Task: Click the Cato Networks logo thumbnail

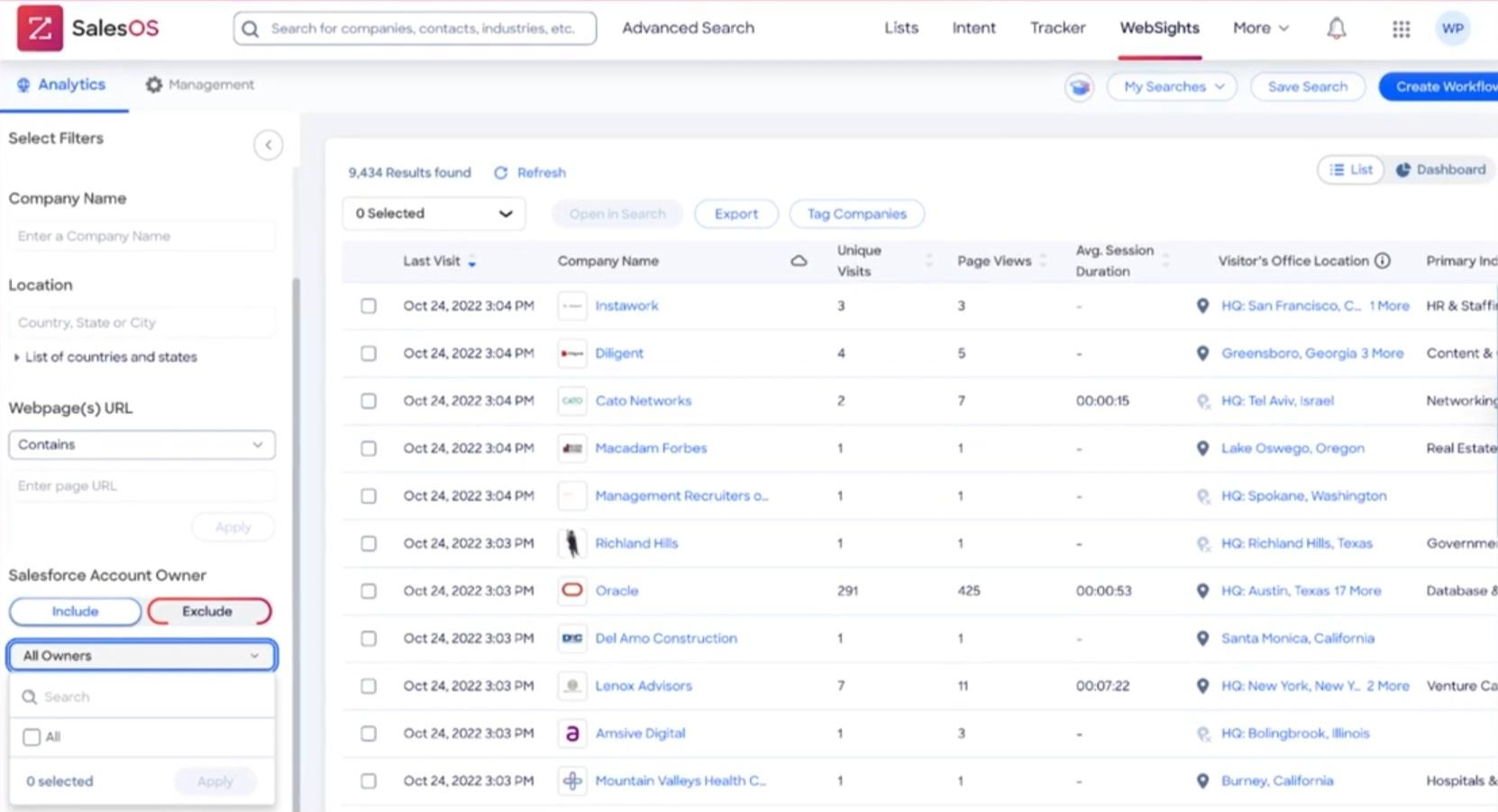Action: (x=572, y=400)
